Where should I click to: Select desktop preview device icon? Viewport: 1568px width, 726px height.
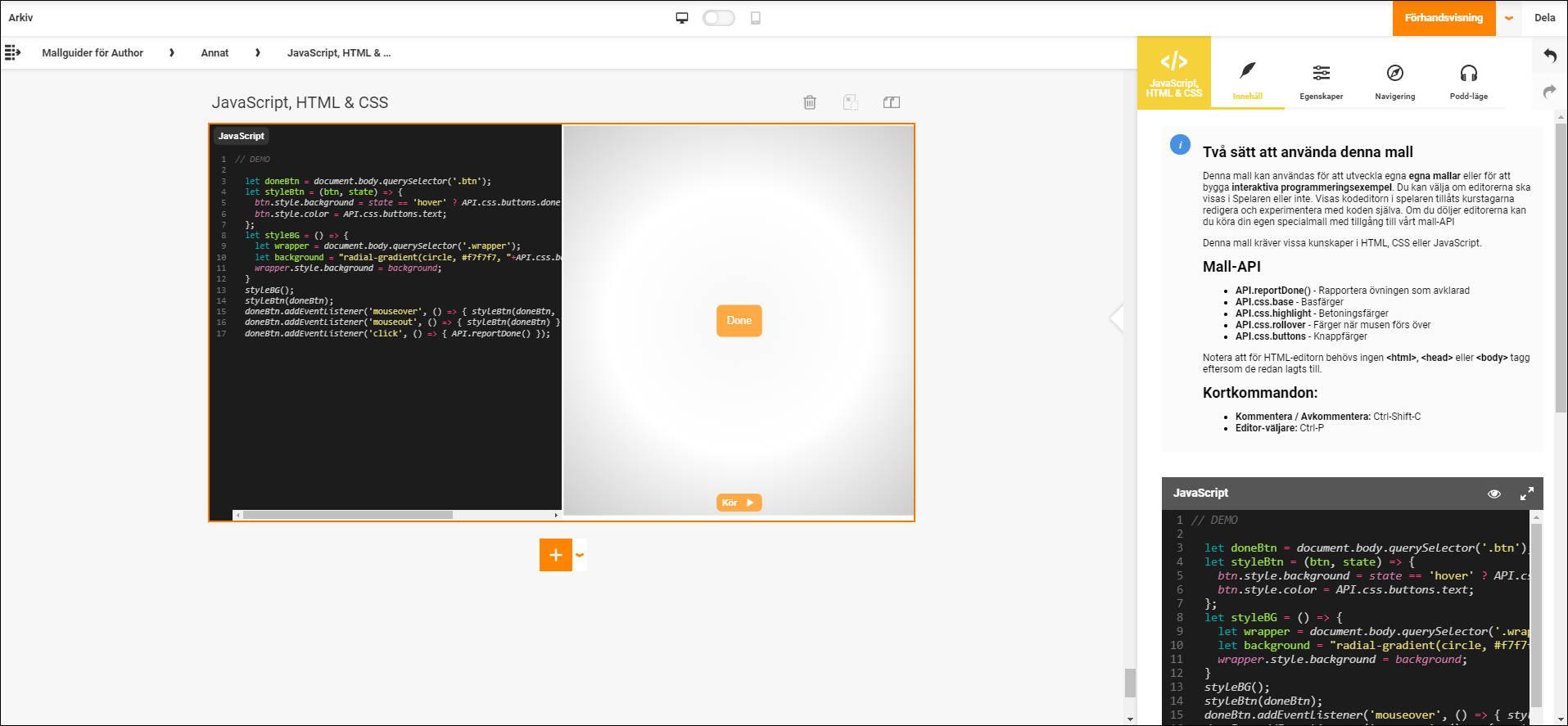click(682, 18)
